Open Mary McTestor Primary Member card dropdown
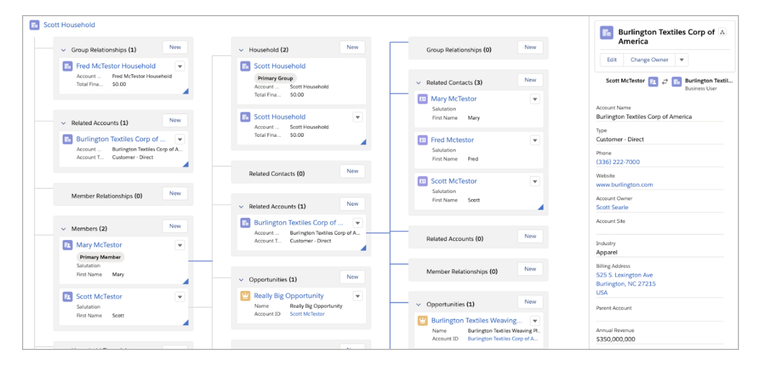Screen dimensions: 768x372 (180, 245)
